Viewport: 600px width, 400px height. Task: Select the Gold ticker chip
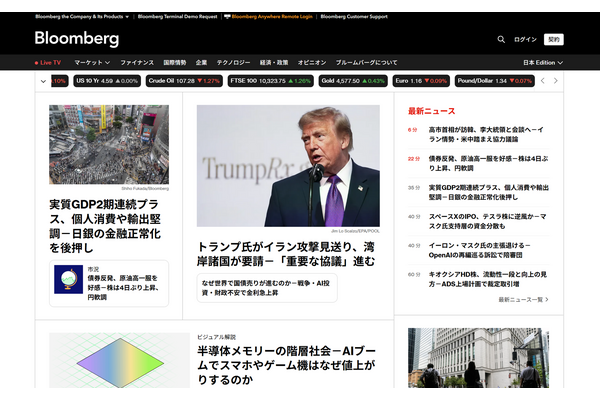point(353,81)
